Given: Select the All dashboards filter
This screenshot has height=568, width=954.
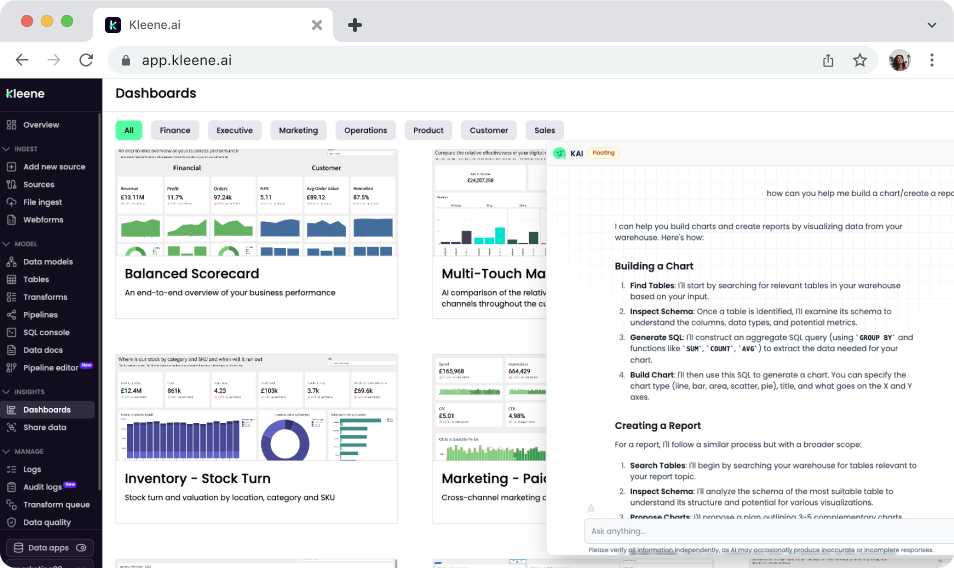Looking at the screenshot, I should coord(129,130).
